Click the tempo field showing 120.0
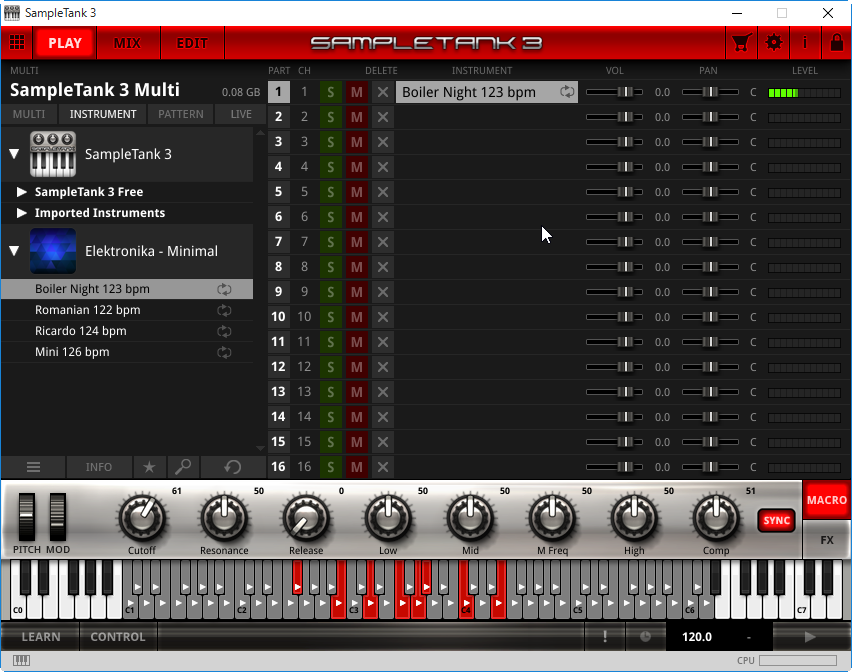 697,637
